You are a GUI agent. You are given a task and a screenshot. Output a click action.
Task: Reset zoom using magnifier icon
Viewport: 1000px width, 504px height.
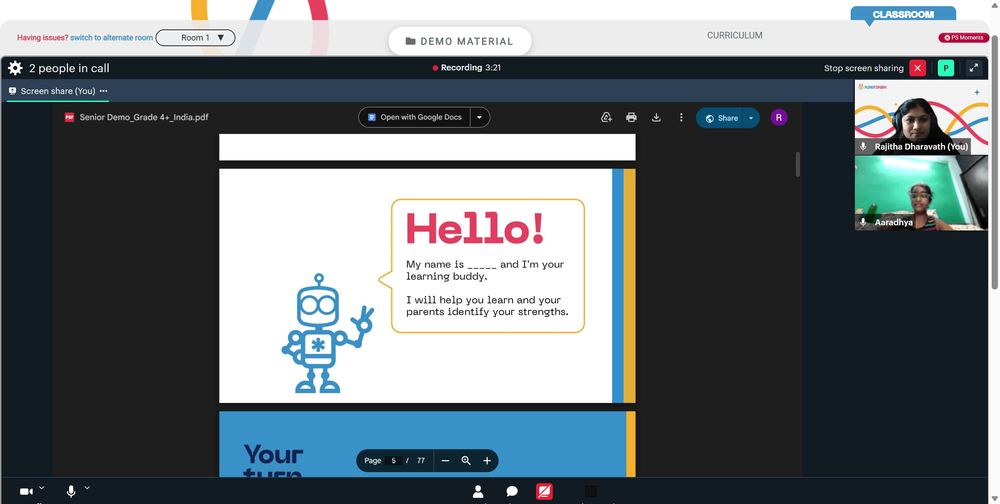pos(466,461)
